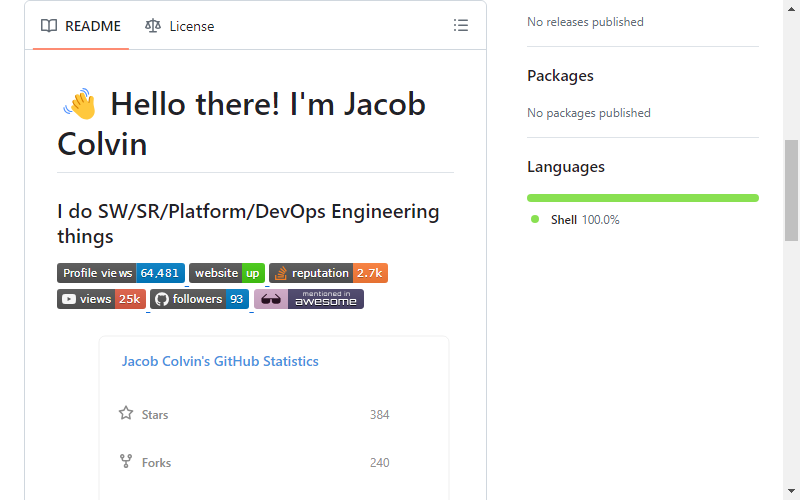Click the Stack Overflow reputation badge
Image resolution: width=800 pixels, height=500 pixels.
pyautogui.click(x=329, y=273)
